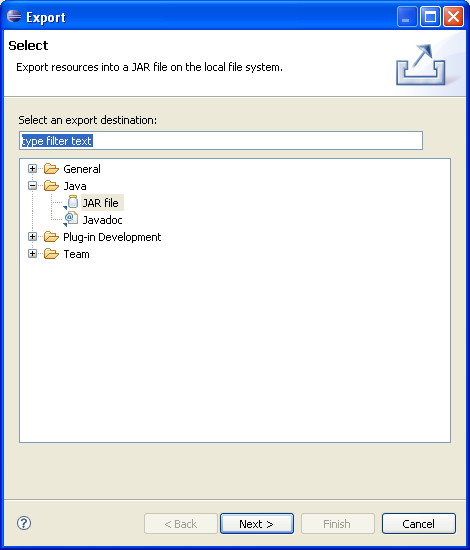Screen dimensions: 470x550
Task: Click the Javadoc document icon
Action: [72, 220]
